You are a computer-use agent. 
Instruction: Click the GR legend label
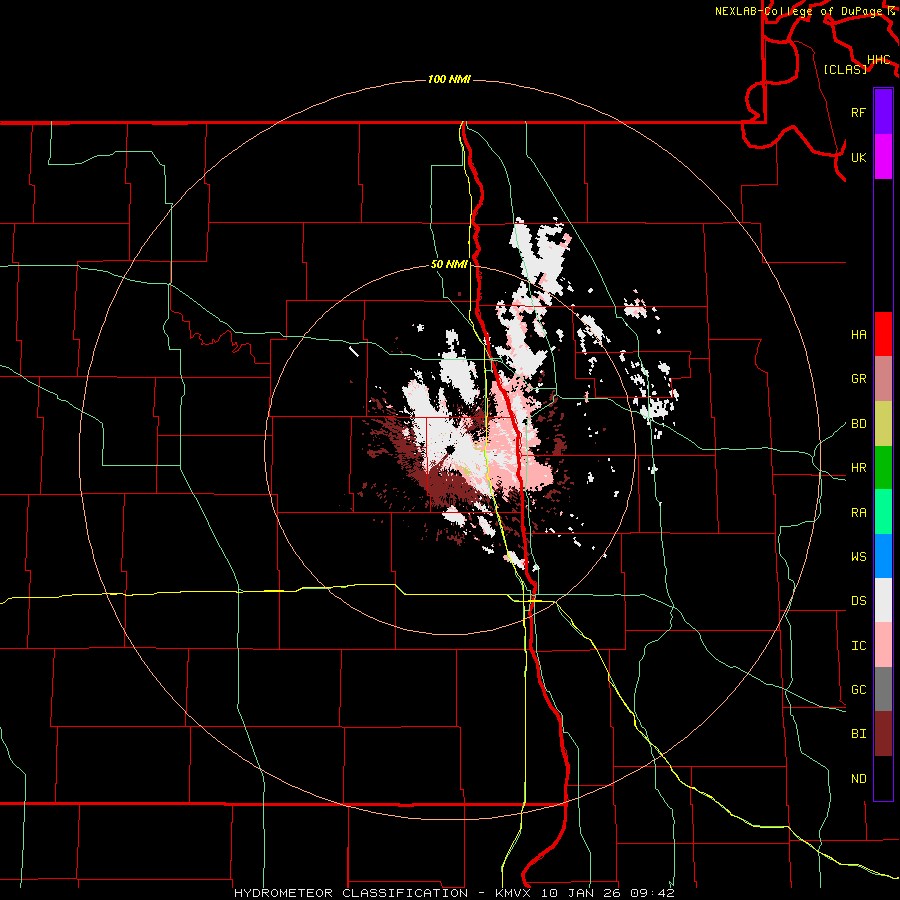(x=858, y=379)
